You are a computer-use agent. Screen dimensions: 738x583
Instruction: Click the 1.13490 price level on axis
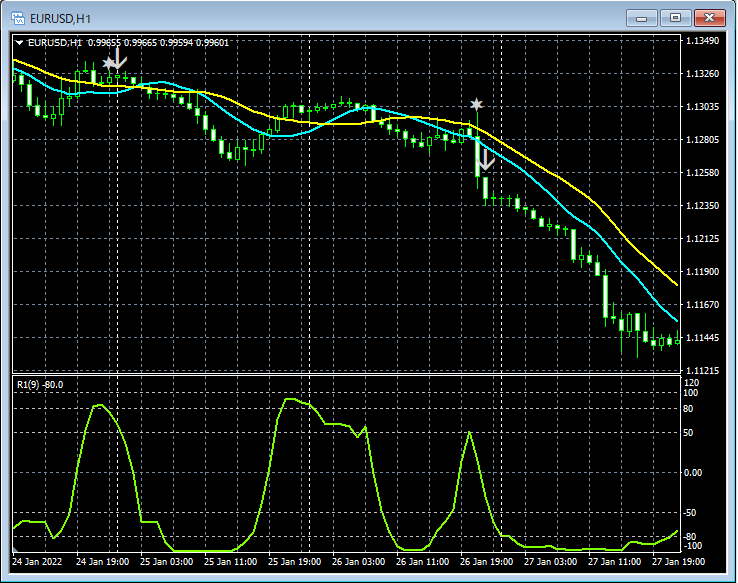point(703,41)
